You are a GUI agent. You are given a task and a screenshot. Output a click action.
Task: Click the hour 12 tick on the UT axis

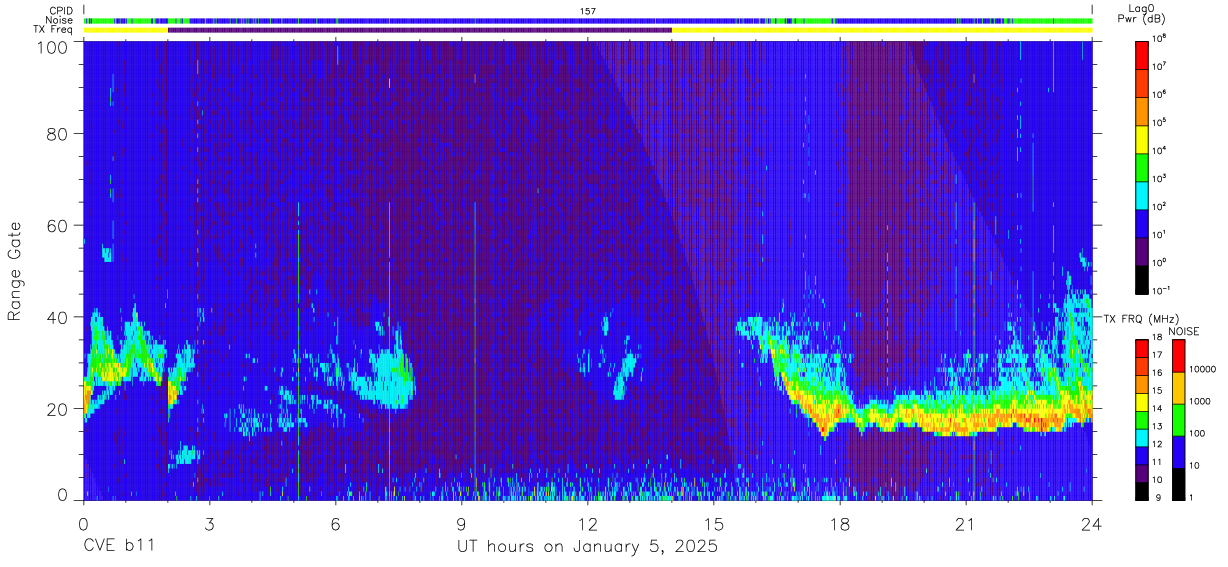tap(588, 522)
